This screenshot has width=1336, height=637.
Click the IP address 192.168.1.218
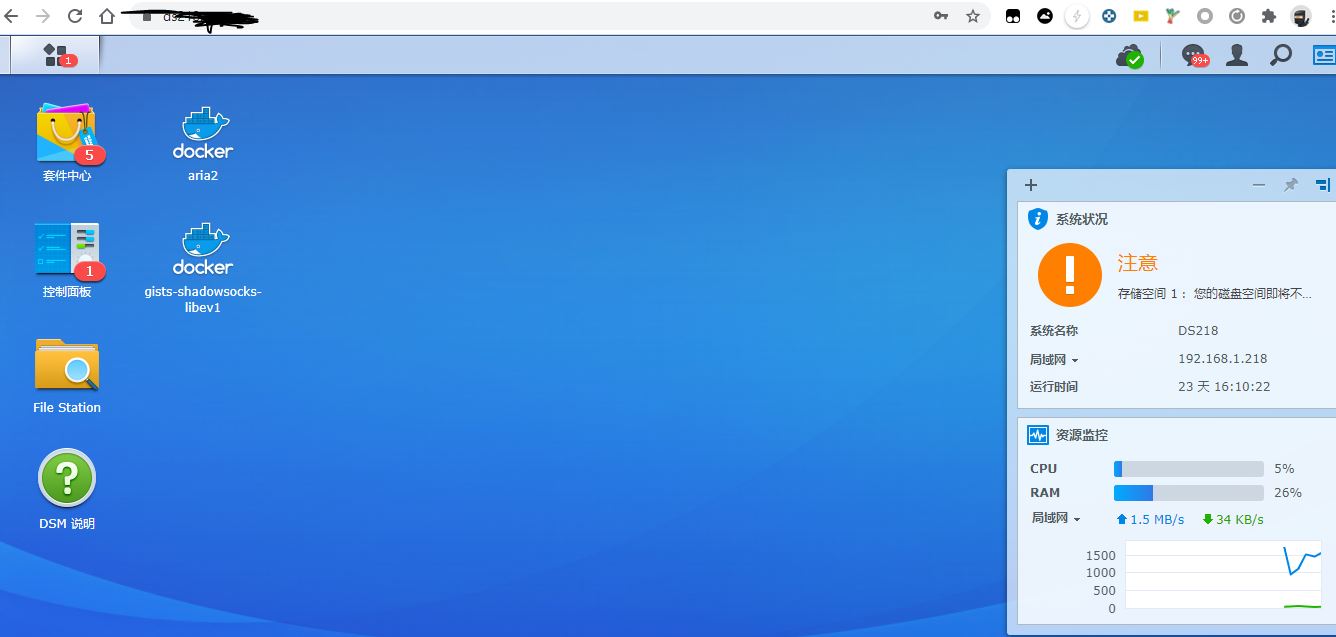click(1222, 359)
